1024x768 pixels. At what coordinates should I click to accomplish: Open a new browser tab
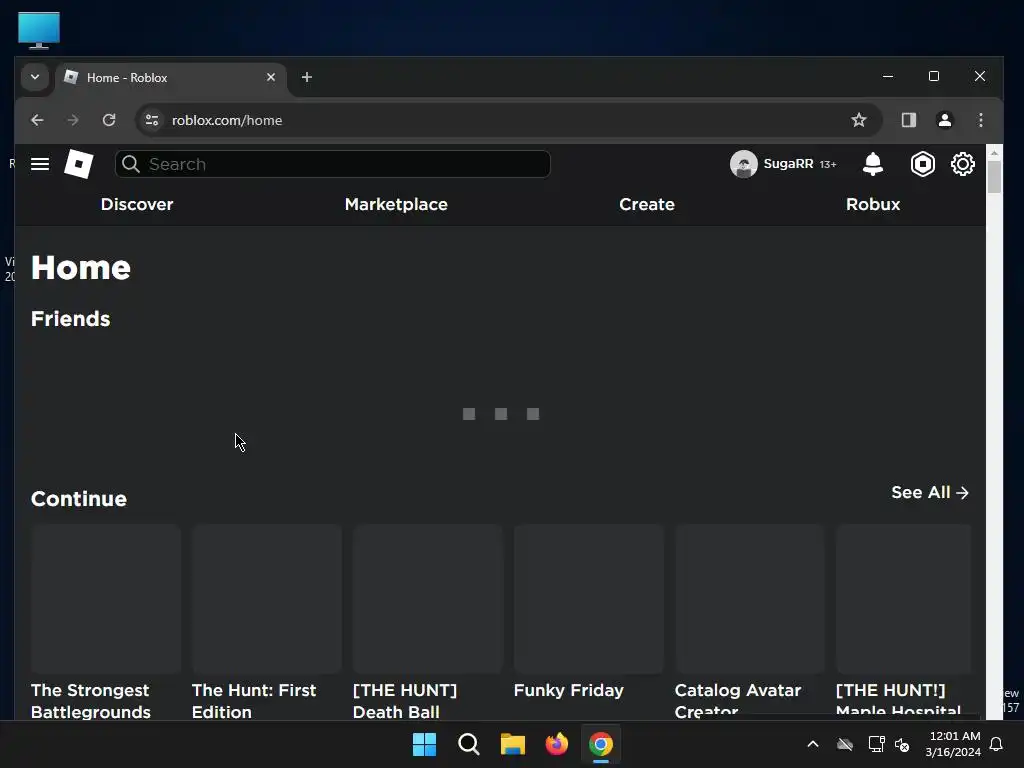306,77
